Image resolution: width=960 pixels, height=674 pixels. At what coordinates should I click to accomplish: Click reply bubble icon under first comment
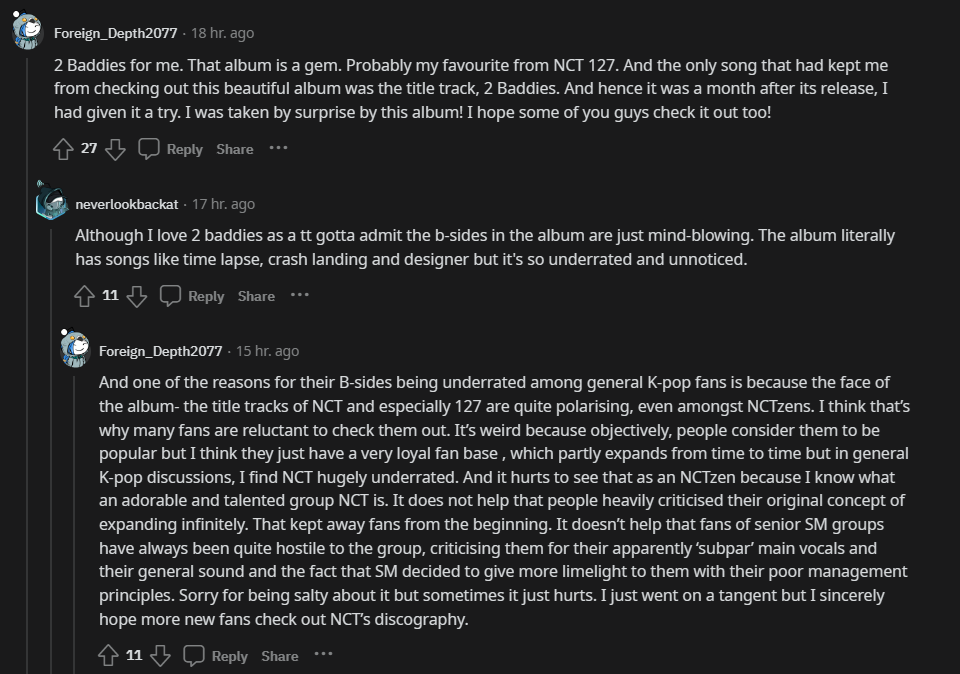[x=149, y=149]
